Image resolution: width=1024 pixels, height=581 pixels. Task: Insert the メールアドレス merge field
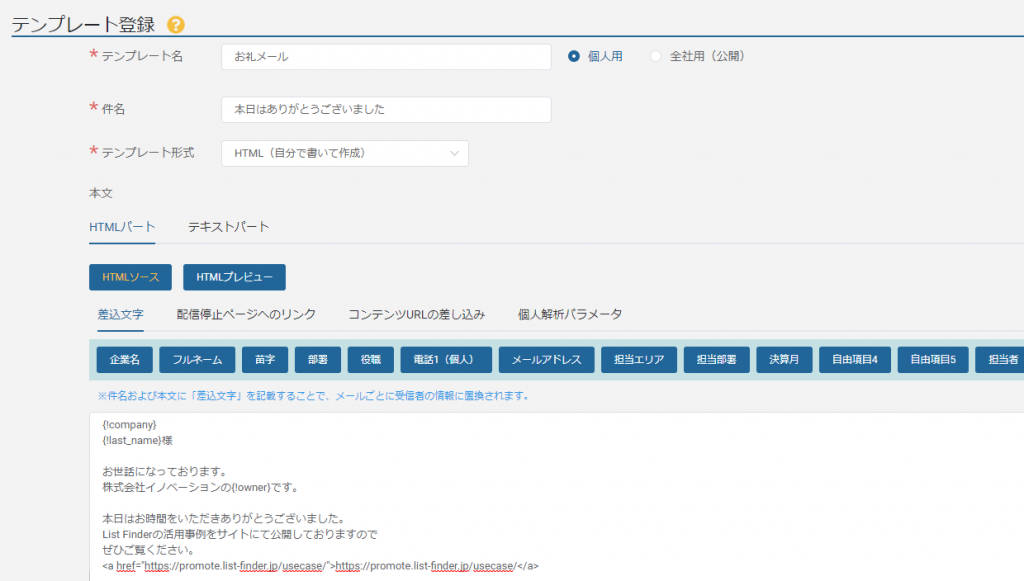(546, 358)
